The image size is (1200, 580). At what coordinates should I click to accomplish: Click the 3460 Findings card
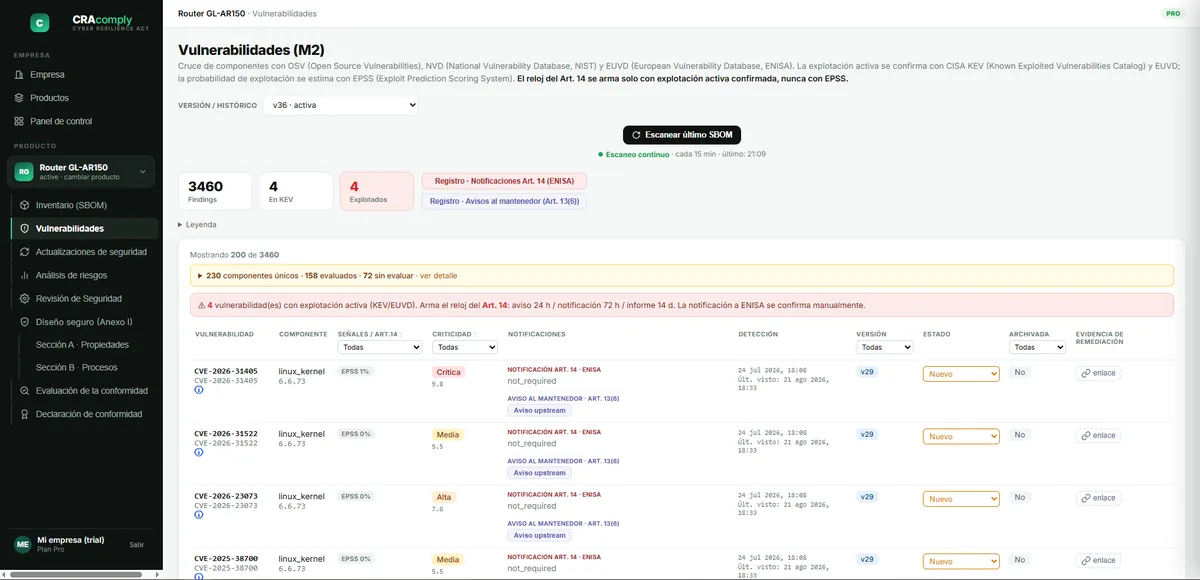[215, 191]
